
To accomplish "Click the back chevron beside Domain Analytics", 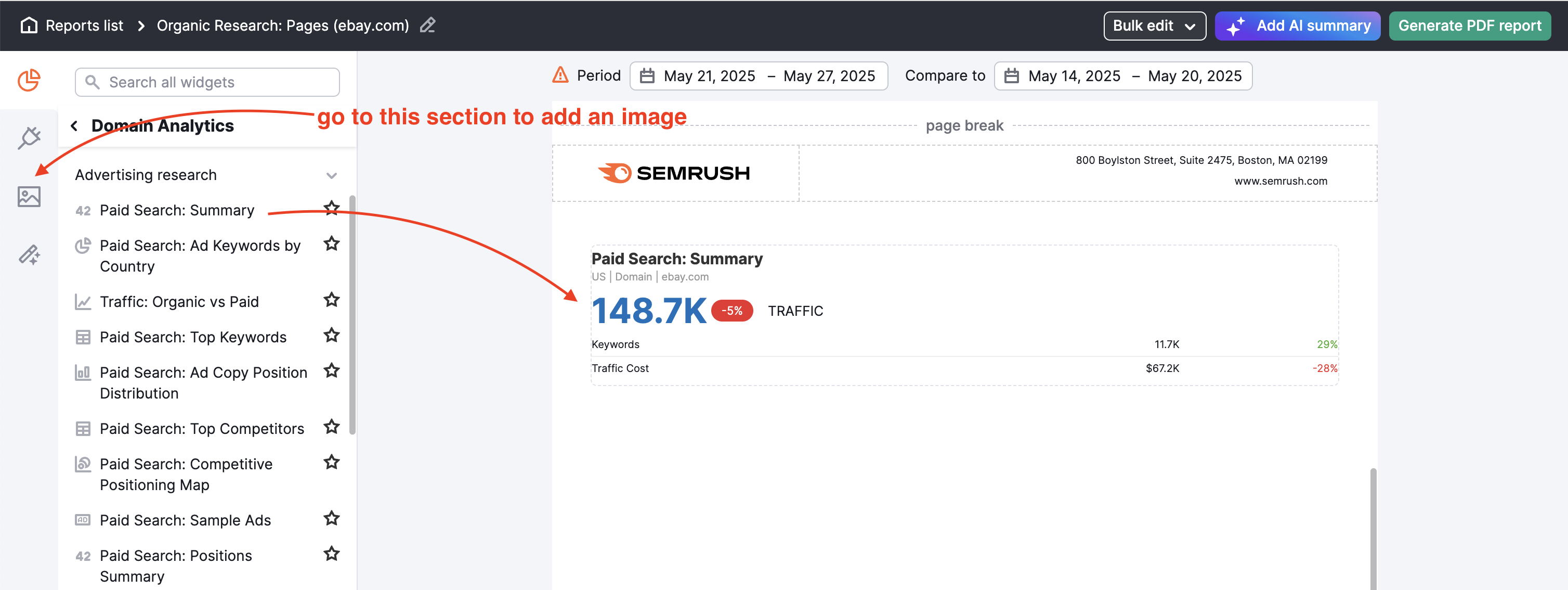I will pos(74,125).
